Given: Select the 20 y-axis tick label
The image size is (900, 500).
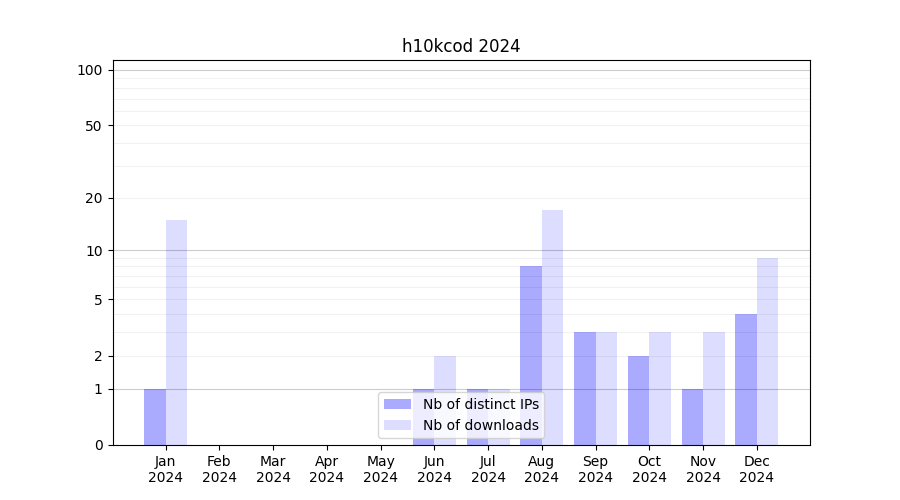Looking at the screenshot, I should [x=94, y=198].
